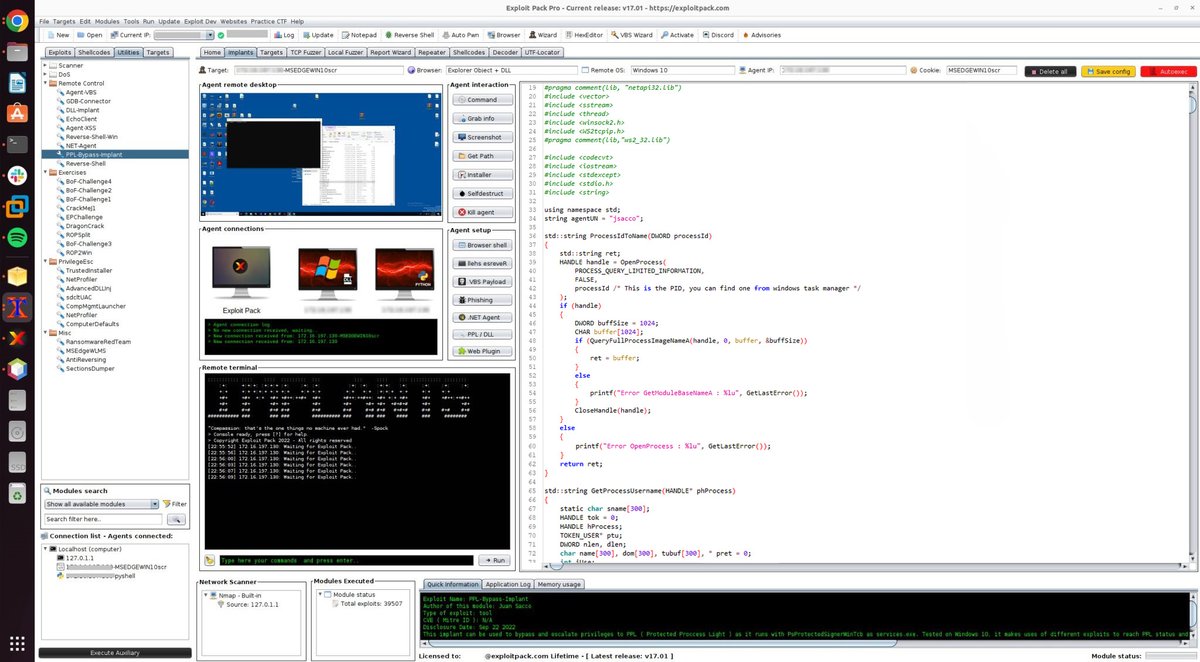This screenshot has height=662, width=1200.
Task: Click the Command agent button
Action: 482,100
